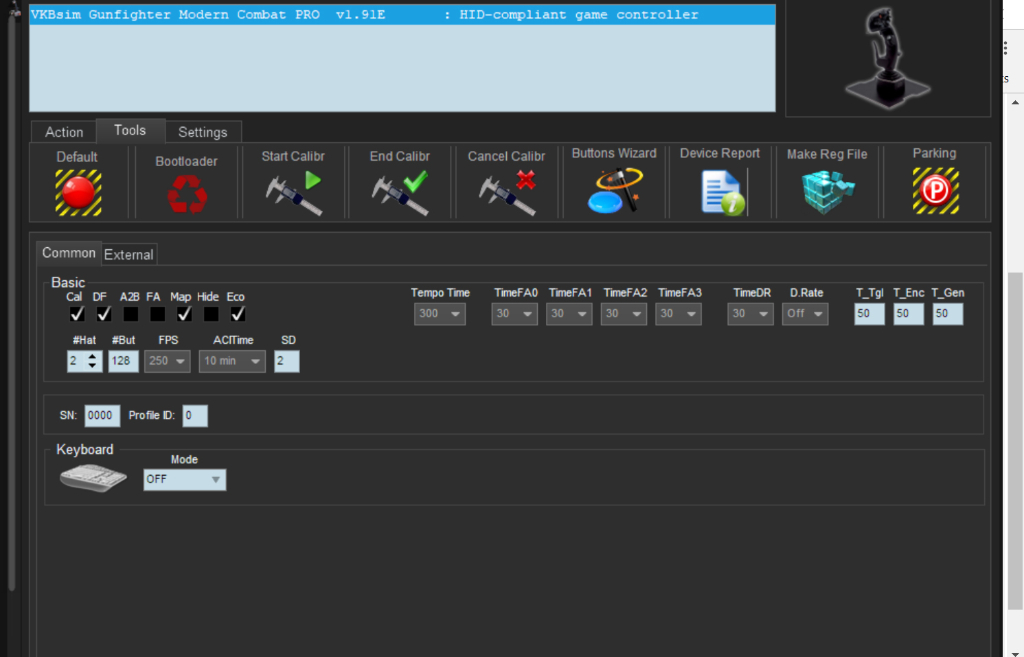Enable the A2B checkbox
The height and width of the screenshot is (657, 1024).
pos(131,314)
